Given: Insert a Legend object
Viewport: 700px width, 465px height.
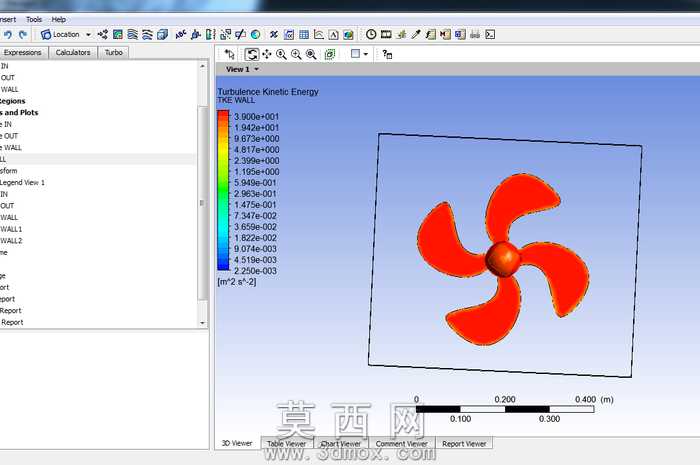Looking at the screenshot, I should (210, 34).
